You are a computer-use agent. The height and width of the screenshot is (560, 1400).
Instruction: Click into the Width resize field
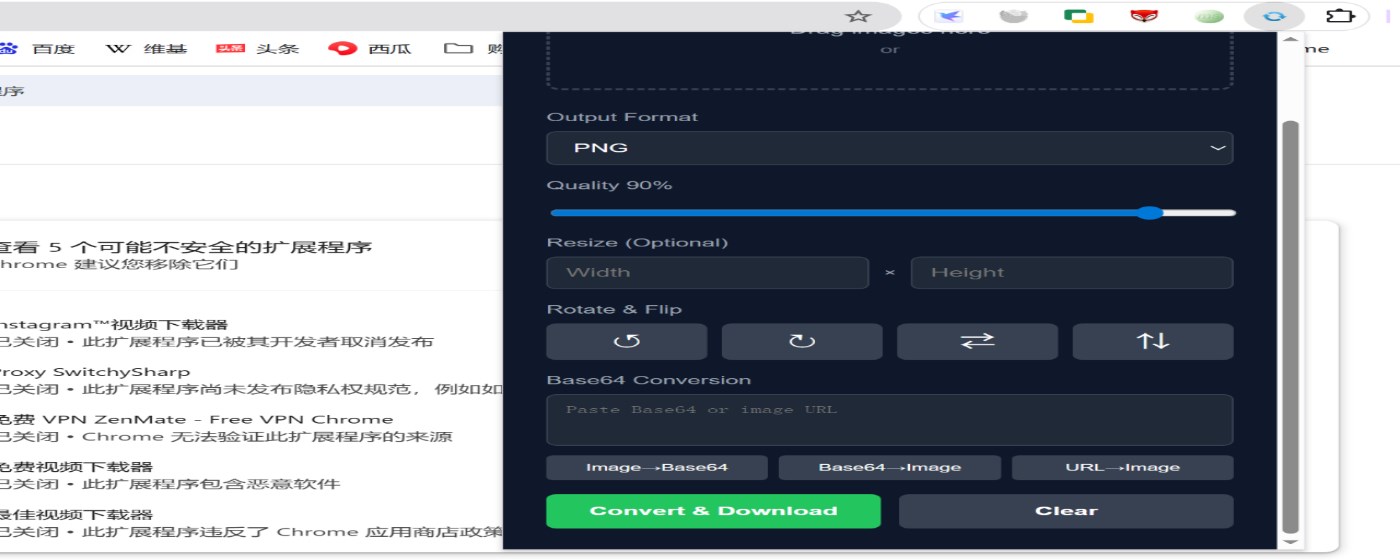pyautogui.click(x=708, y=272)
